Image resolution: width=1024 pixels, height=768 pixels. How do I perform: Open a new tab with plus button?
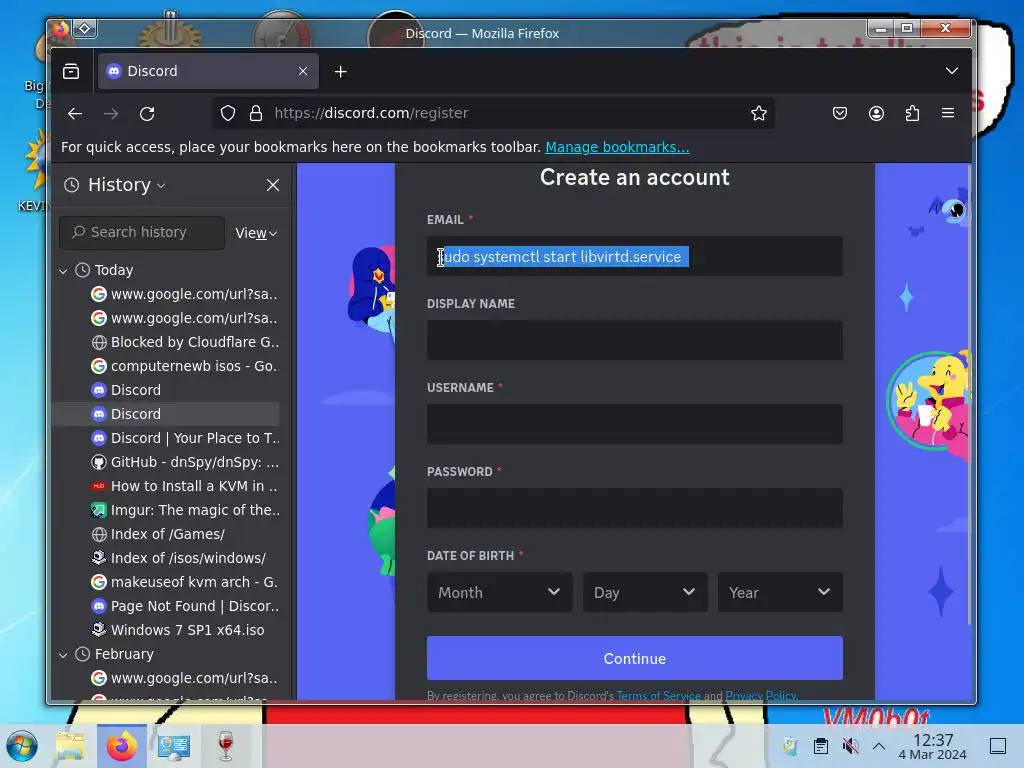tap(340, 71)
